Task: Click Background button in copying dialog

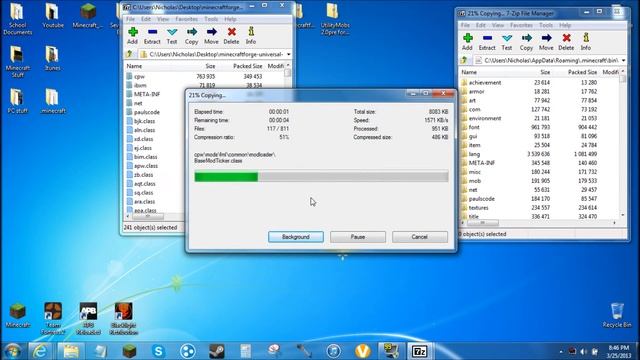Action: click(296, 237)
